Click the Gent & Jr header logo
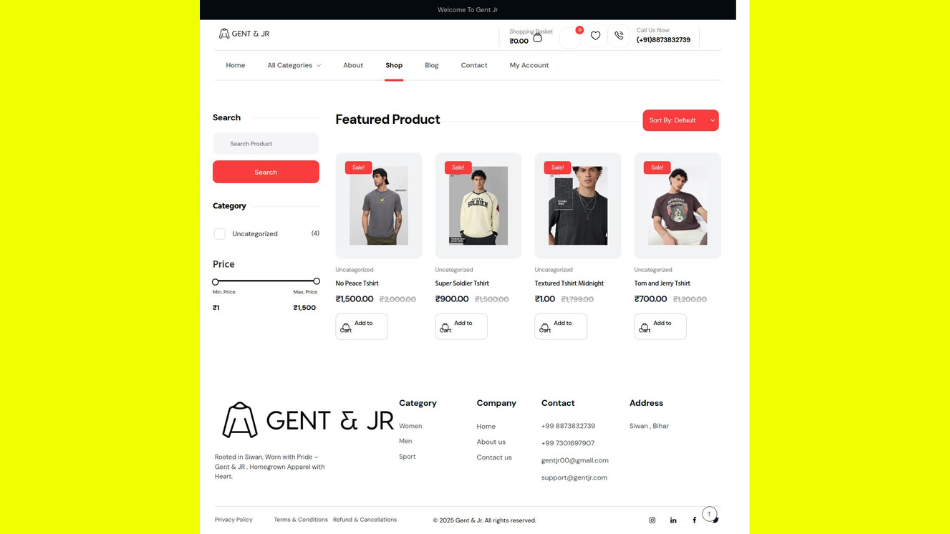 tap(244, 34)
